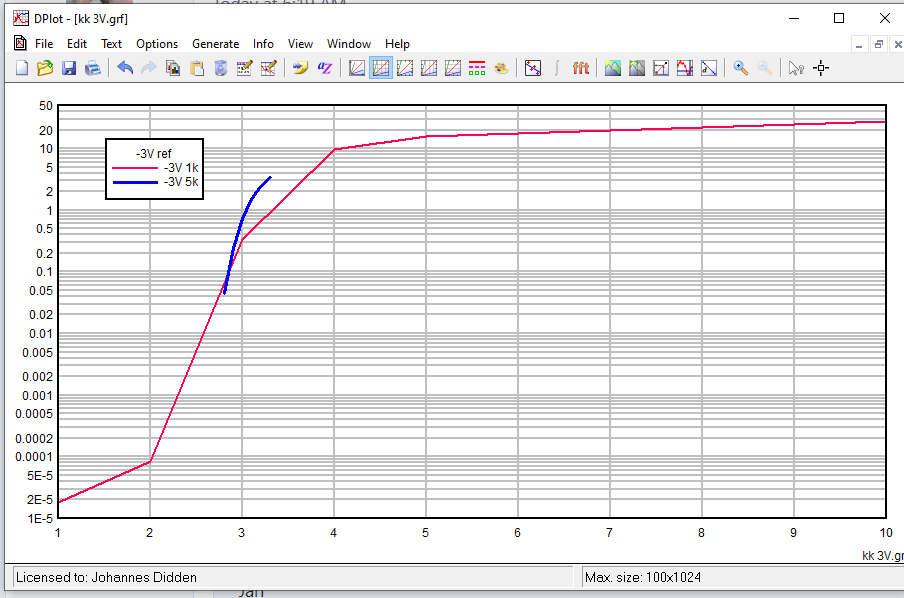This screenshot has width=904, height=598.
Task: Click the grayed zoom out magnifier
Action: (764, 68)
